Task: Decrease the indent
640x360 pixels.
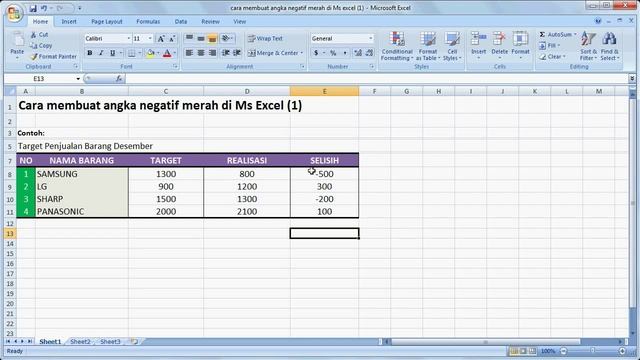Action: 226,53
